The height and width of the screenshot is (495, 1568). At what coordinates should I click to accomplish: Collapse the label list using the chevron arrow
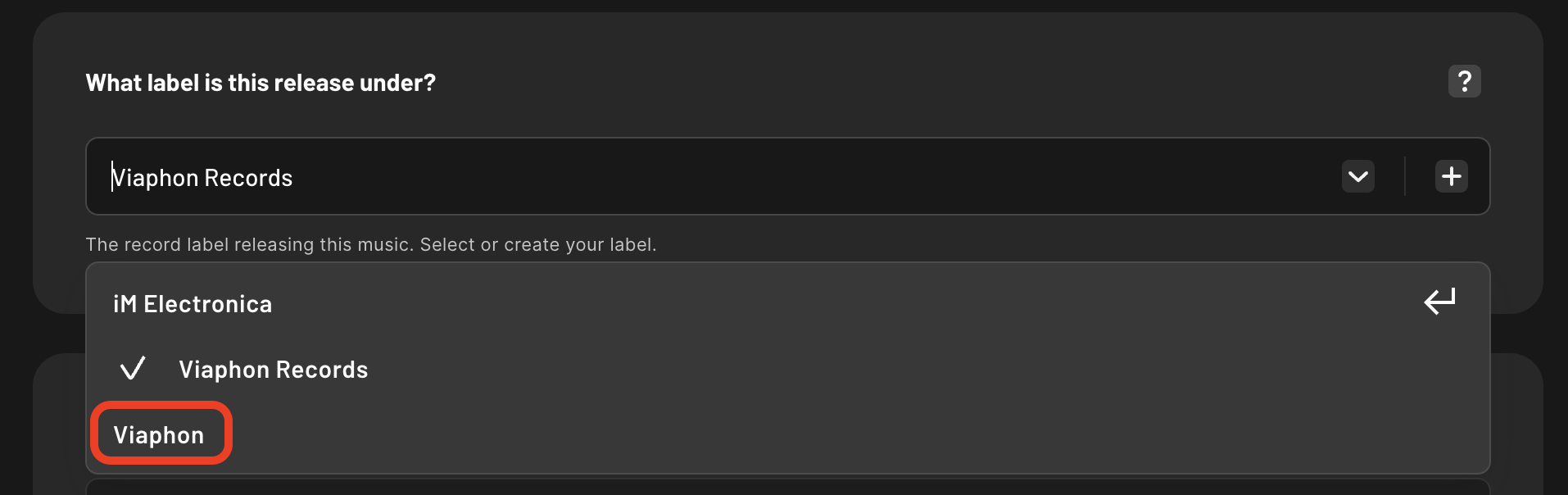coord(1357,176)
